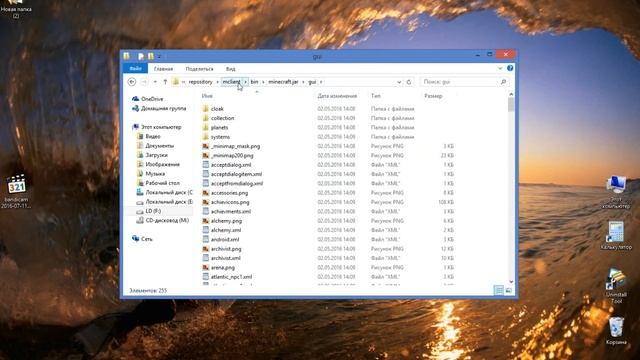Click the Back navigation arrow
This screenshot has height=360, width=640.
click(132, 82)
